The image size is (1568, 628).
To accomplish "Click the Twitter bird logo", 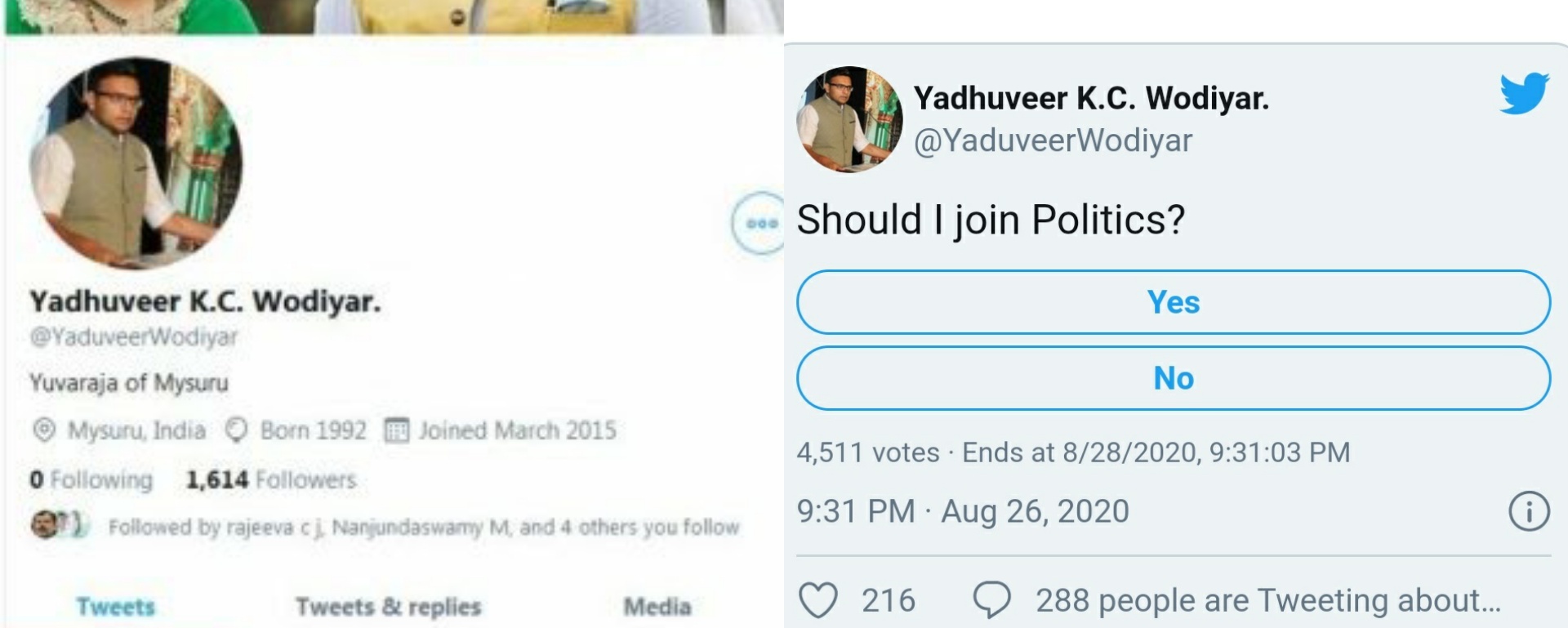I will point(1524,93).
